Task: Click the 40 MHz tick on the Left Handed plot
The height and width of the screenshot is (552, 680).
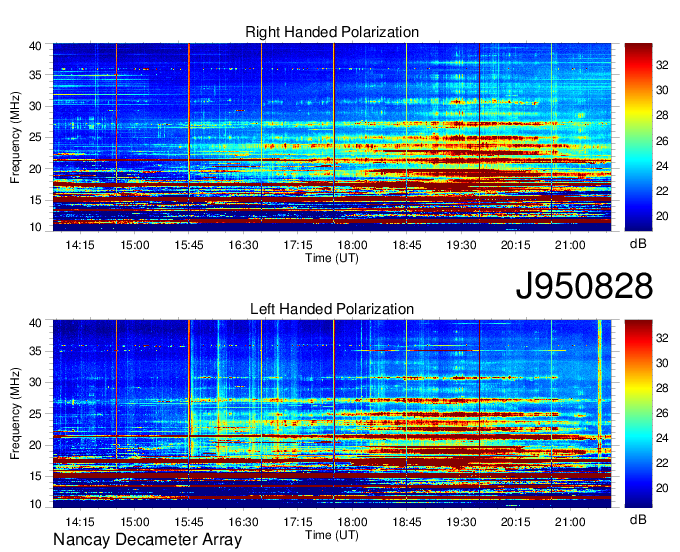Action: pos(36,323)
